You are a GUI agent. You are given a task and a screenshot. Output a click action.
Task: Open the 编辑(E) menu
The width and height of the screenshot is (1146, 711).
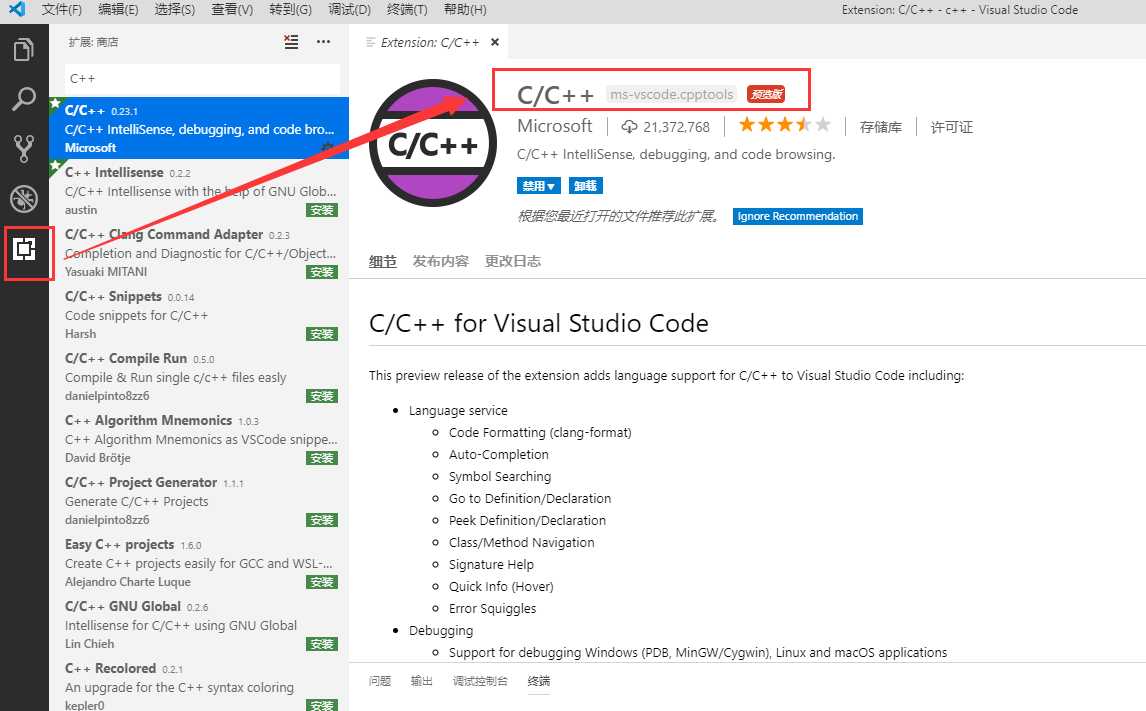click(x=118, y=9)
